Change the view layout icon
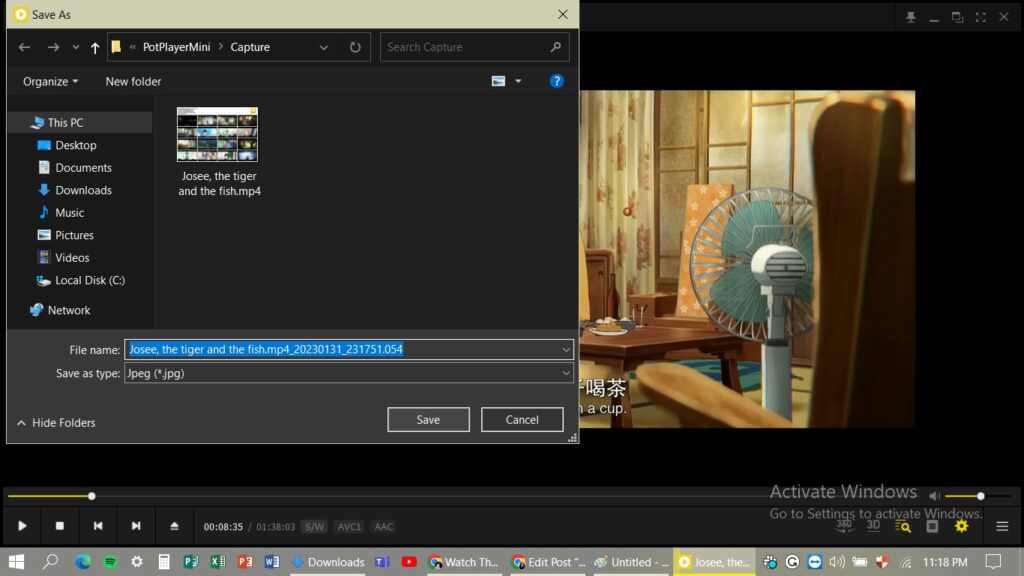 pos(498,81)
